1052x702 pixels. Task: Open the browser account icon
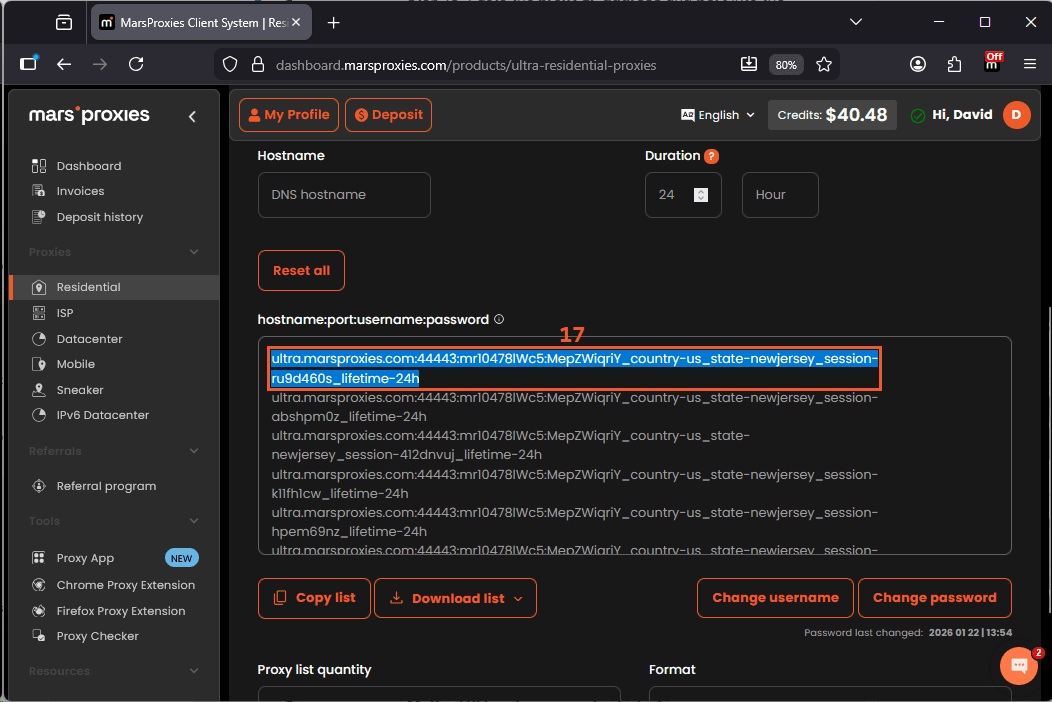[x=917, y=64]
